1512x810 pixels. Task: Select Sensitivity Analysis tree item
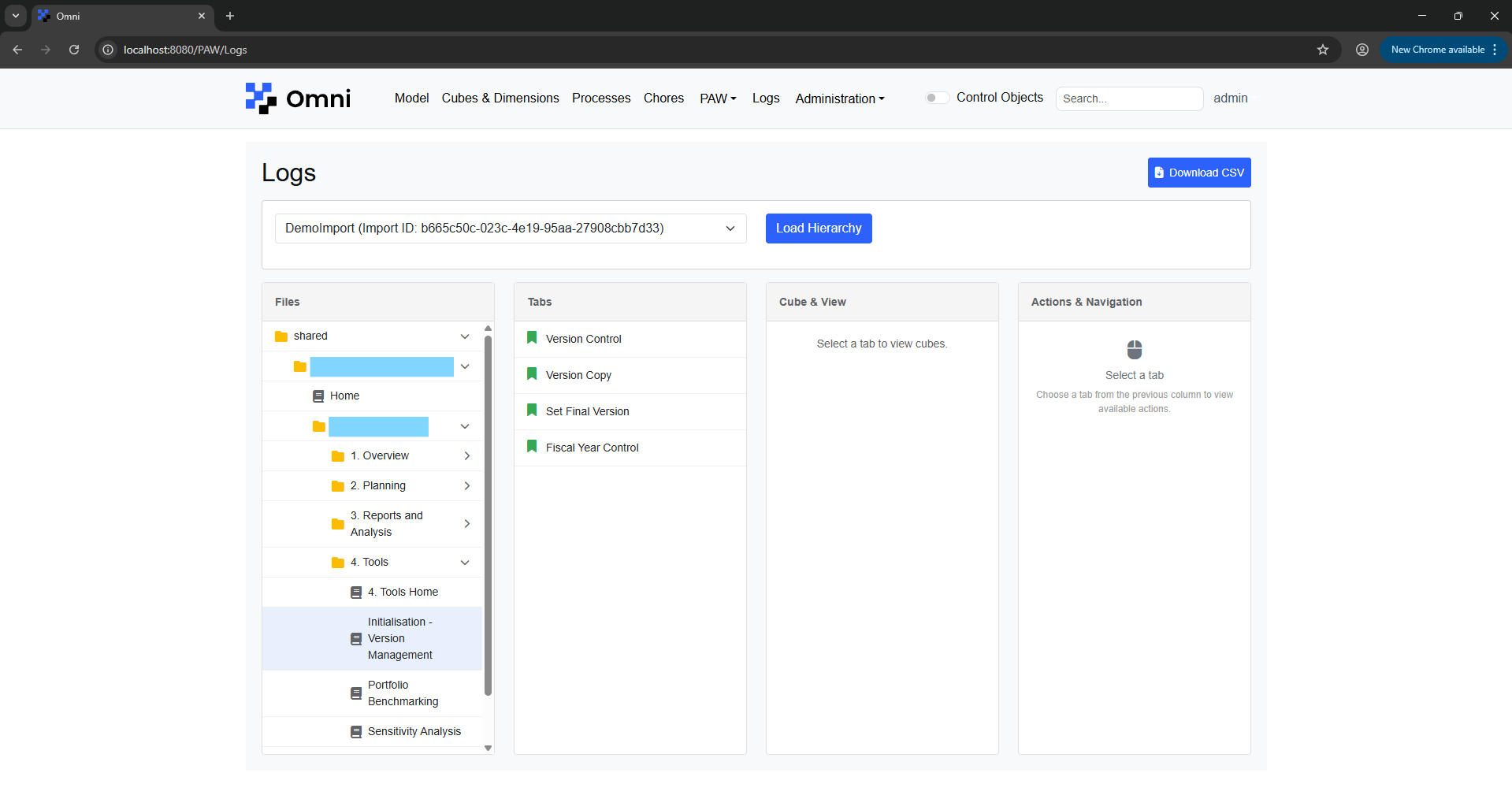tap(372, 732)
